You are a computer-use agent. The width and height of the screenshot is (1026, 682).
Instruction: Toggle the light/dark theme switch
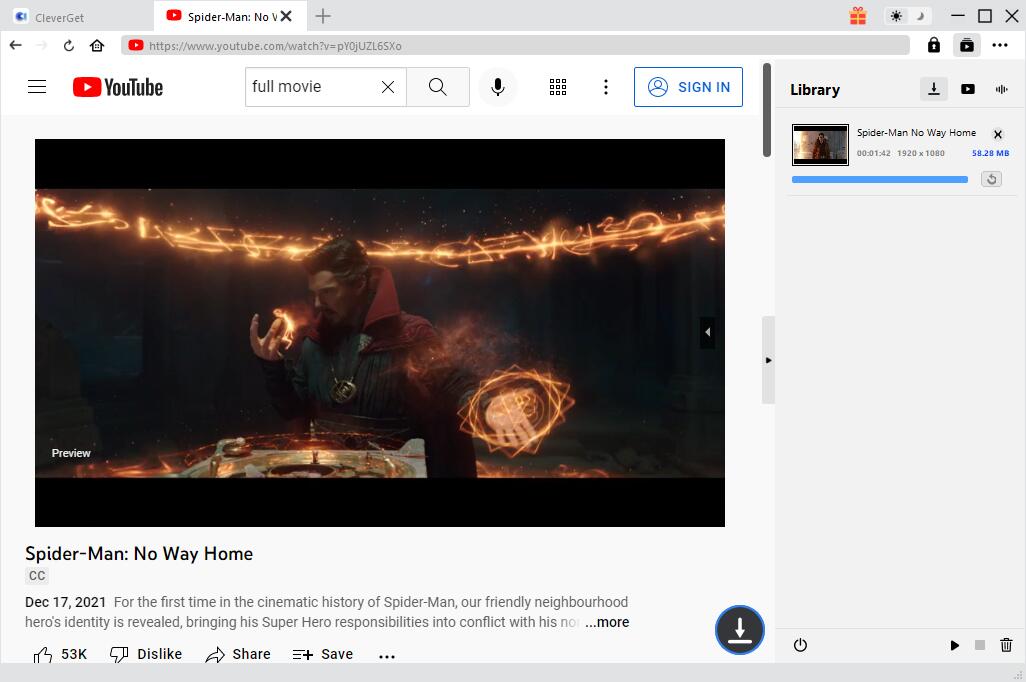click(908, 16)
